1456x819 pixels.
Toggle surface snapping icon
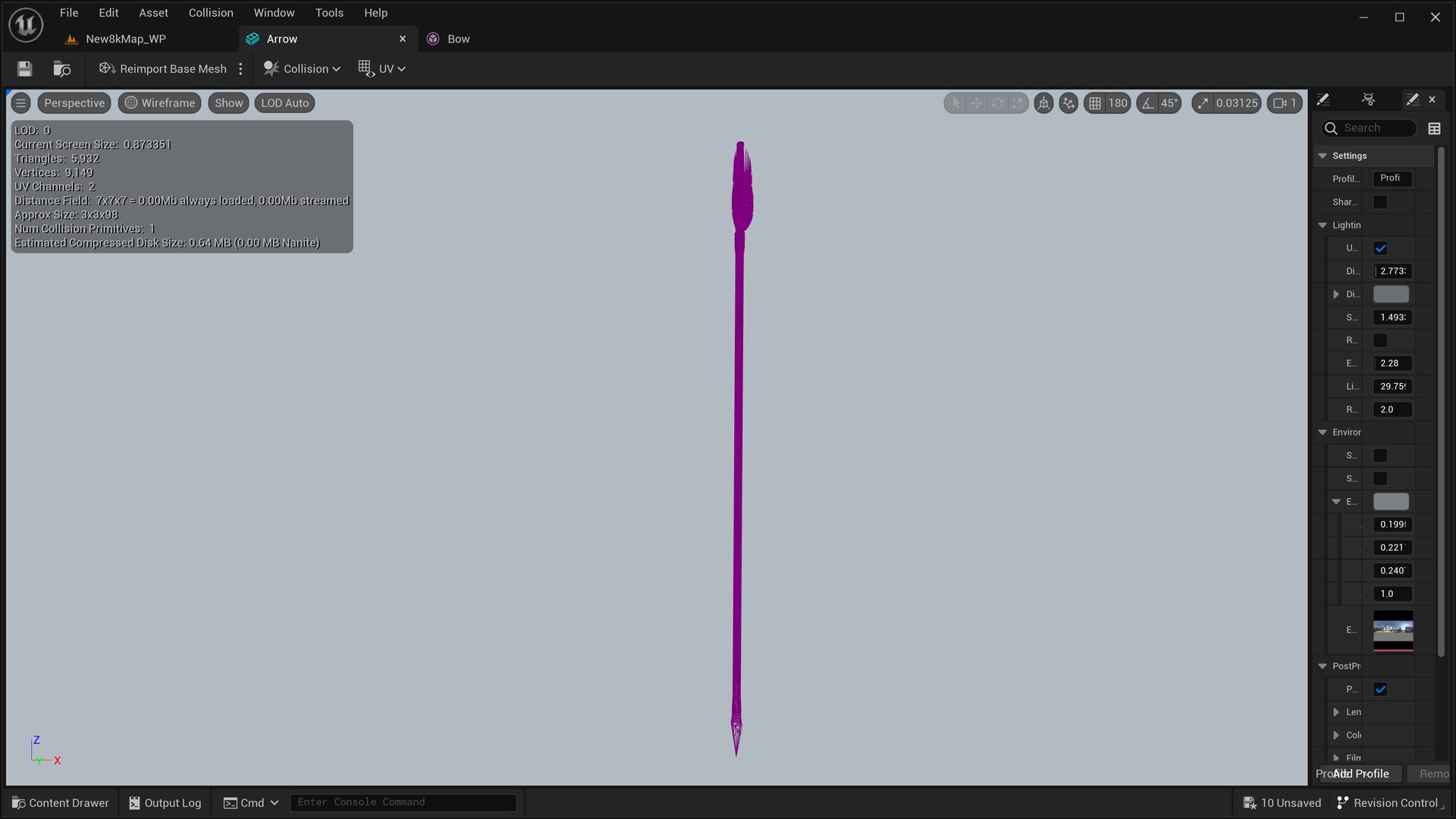pyautogui.click(x=1068, y=103)
